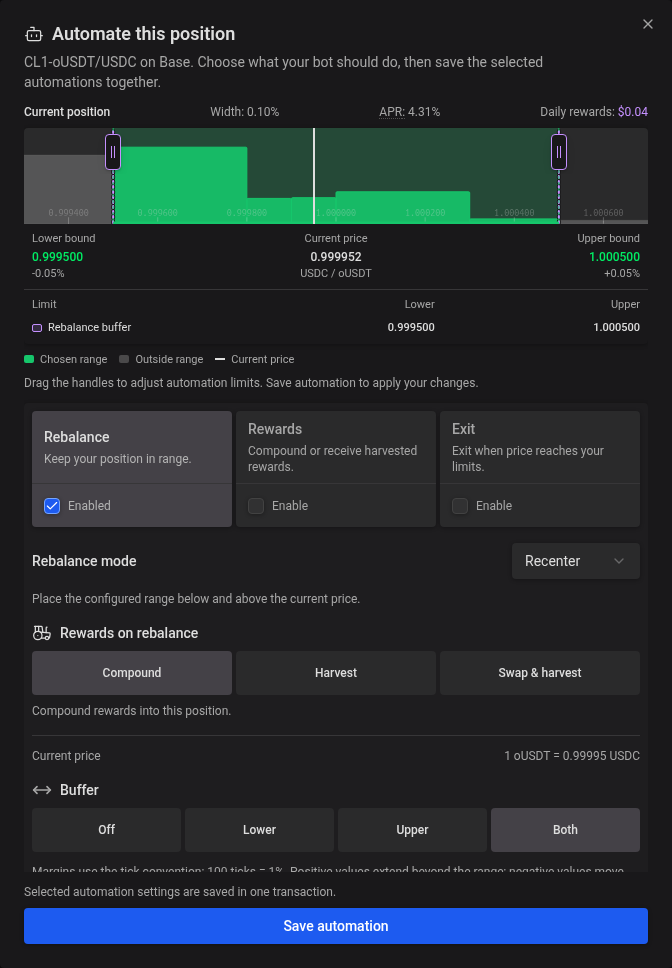672x968 pixels.
Task: Click the white current price line on chart
Action: [x=314, y=176]
